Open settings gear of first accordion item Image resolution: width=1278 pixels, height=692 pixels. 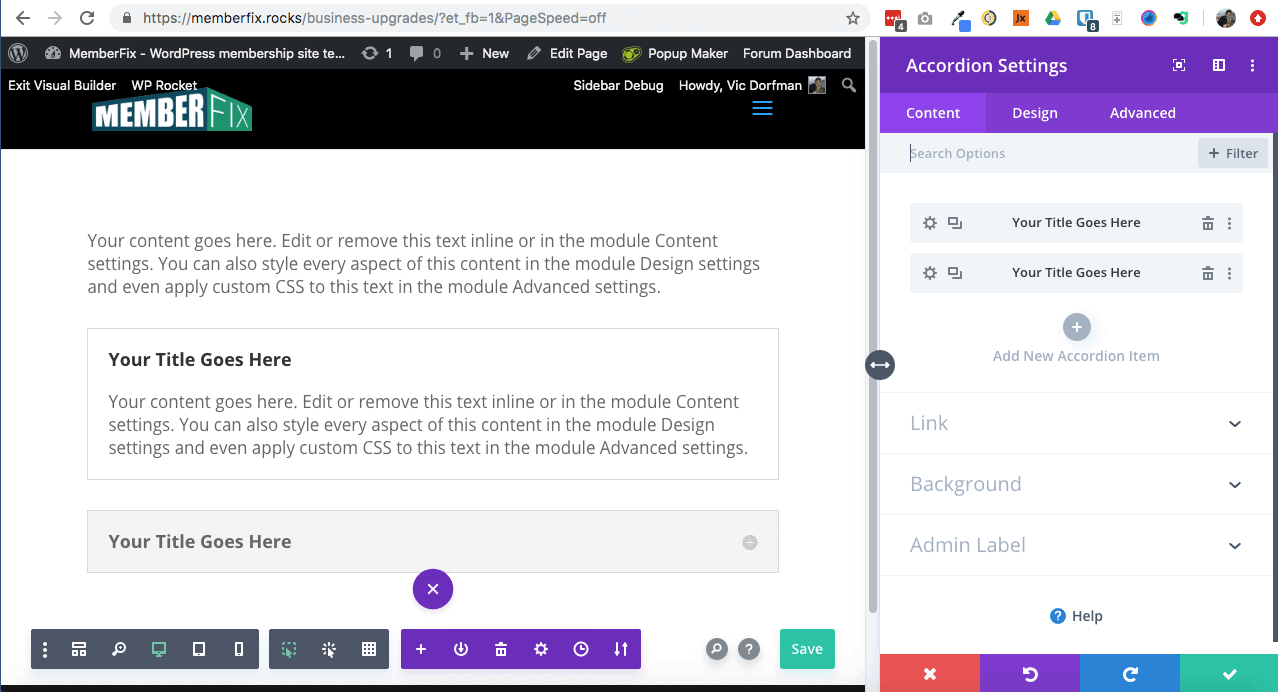point(930,223)
